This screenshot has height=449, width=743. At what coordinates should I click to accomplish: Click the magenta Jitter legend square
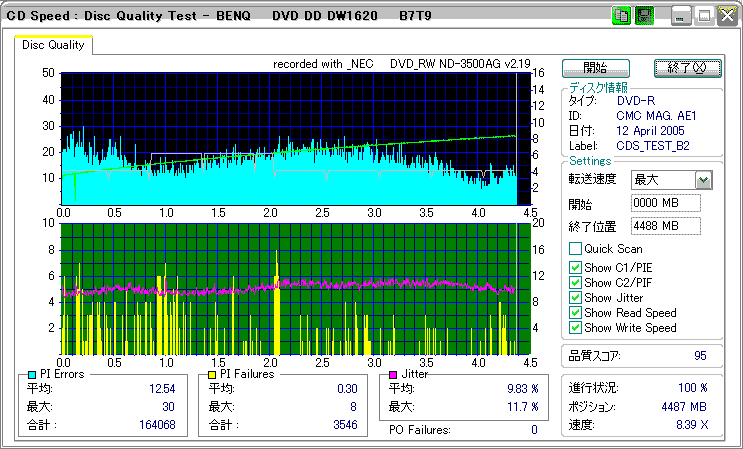coord(393,375)
